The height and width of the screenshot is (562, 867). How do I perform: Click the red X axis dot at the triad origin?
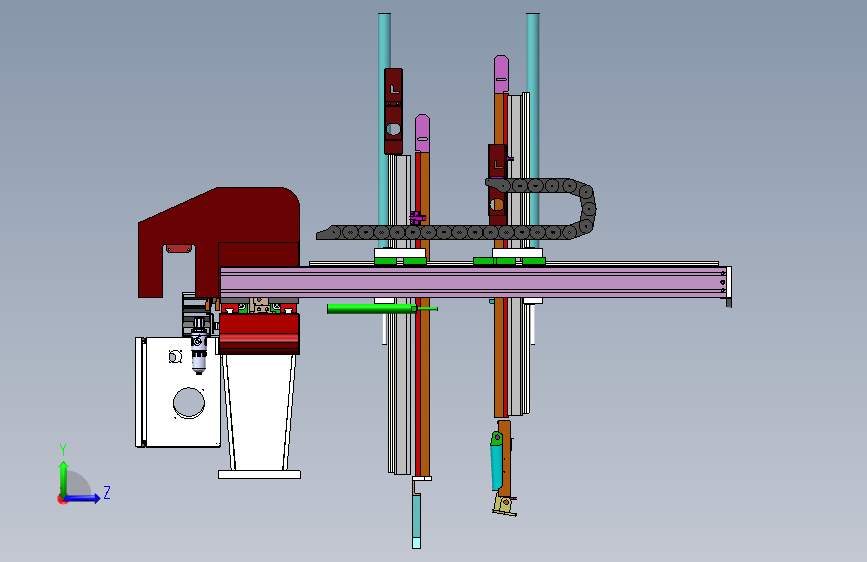pyautogui.click(x=62, y=499)
